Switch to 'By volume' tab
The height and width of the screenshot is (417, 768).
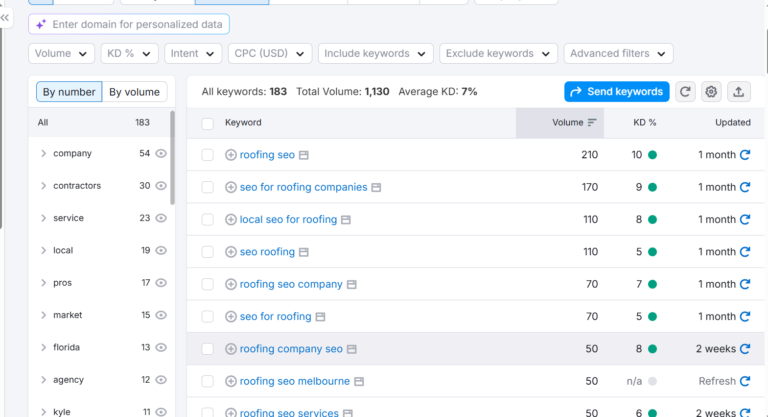pos(134,92)
